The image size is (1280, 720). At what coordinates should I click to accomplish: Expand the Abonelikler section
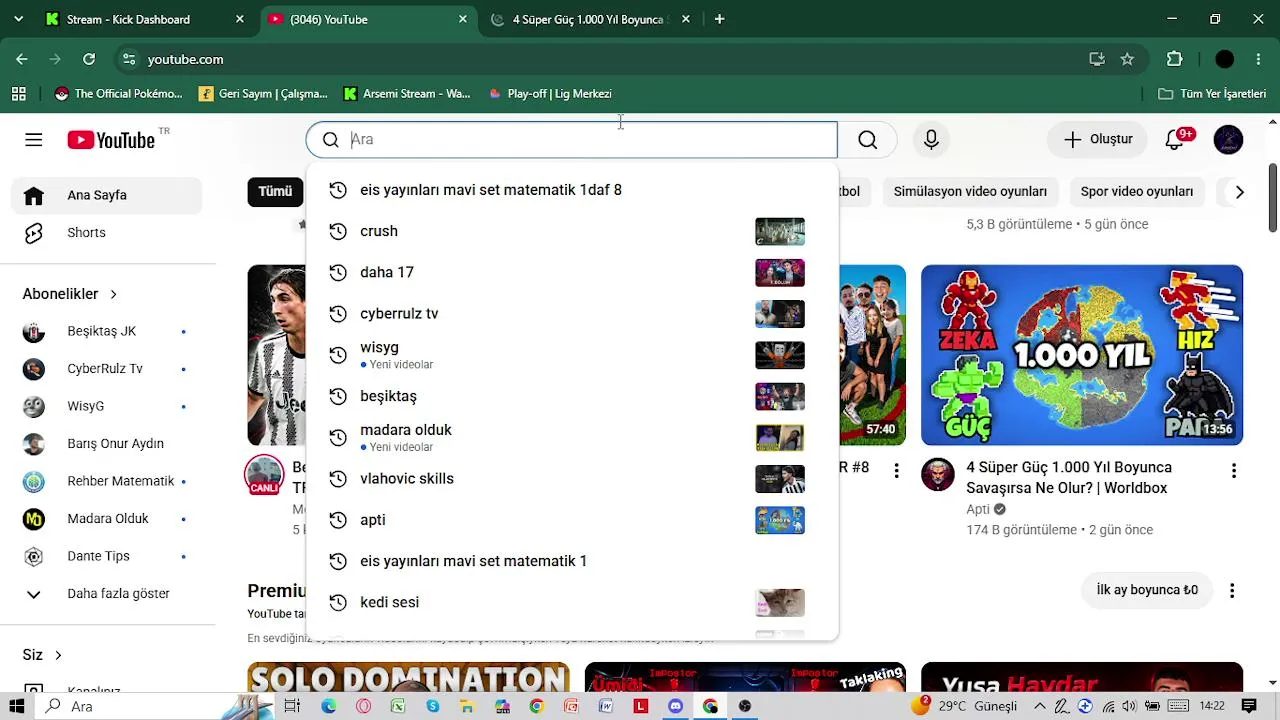(x=70, y=294)
